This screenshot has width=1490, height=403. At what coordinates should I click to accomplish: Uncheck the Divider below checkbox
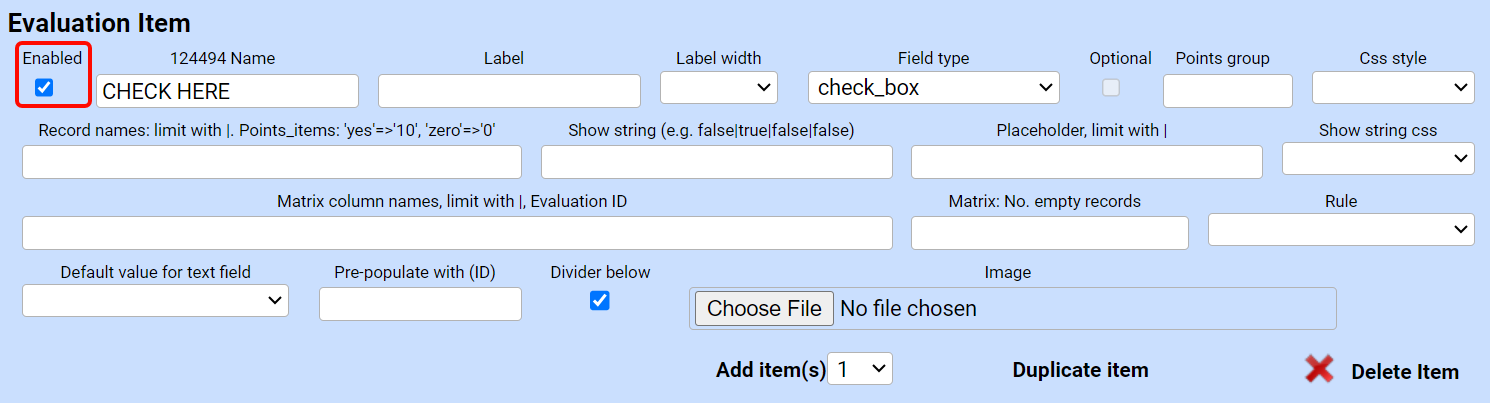click(600, 300)
